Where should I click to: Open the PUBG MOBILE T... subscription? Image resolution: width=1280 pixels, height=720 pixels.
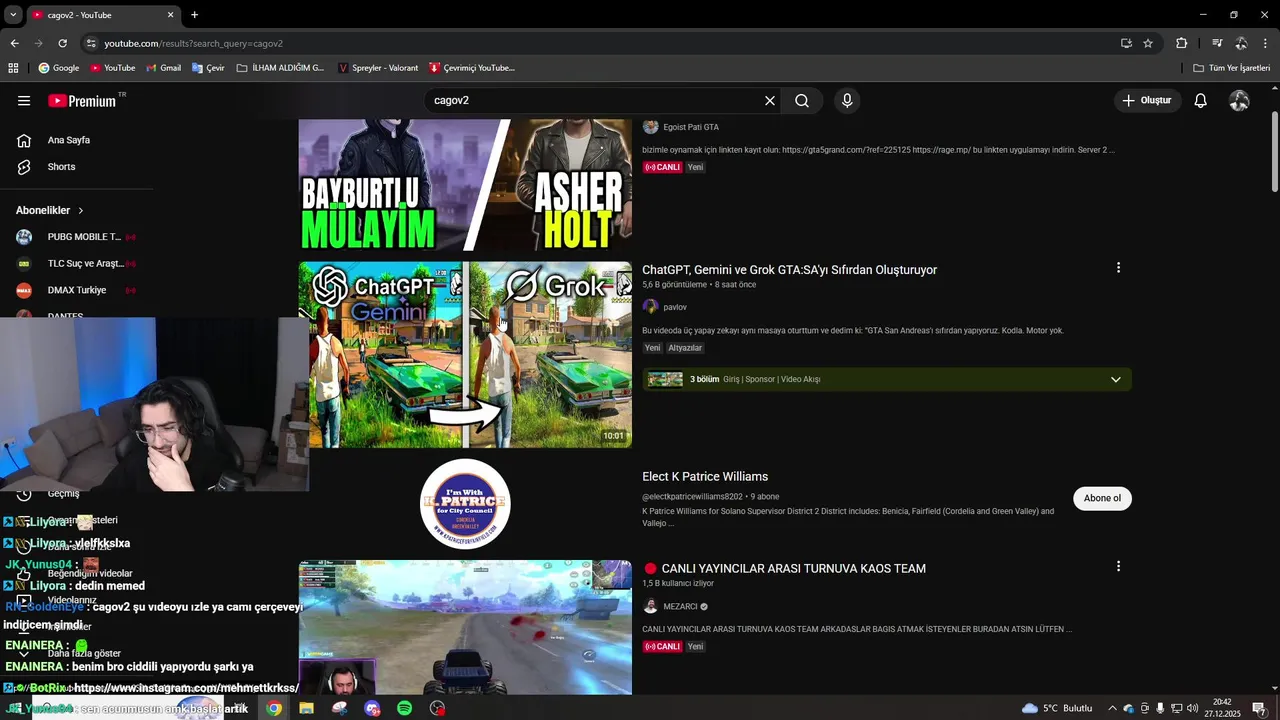point(76,237)
